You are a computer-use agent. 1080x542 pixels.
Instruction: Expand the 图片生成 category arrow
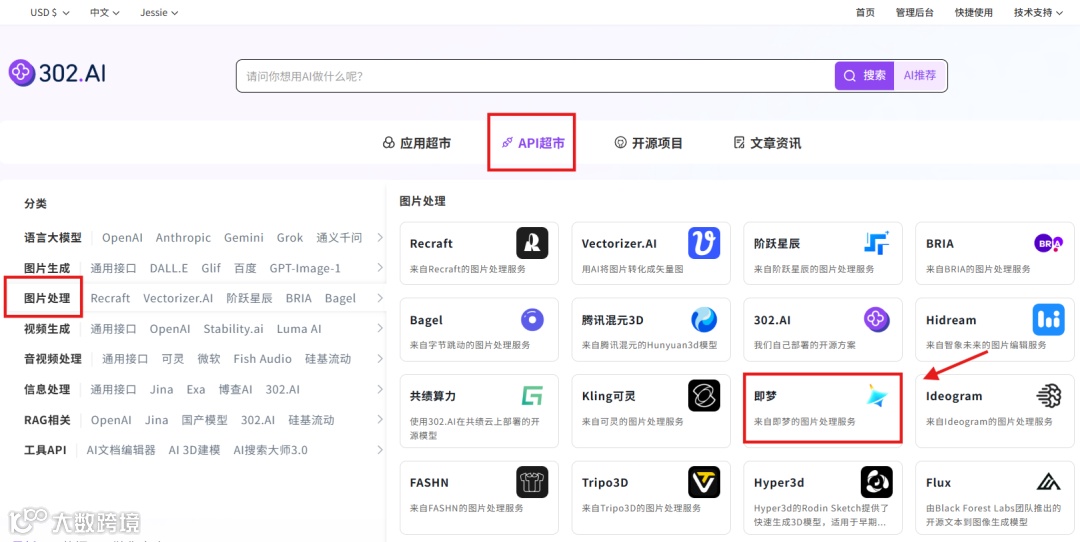point(380,268)
